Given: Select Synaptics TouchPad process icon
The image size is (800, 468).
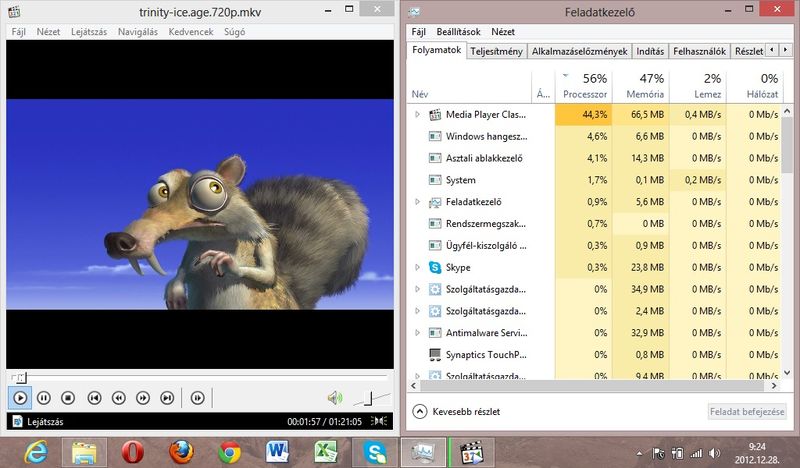Looking at the screenshot, I should 435,355.
